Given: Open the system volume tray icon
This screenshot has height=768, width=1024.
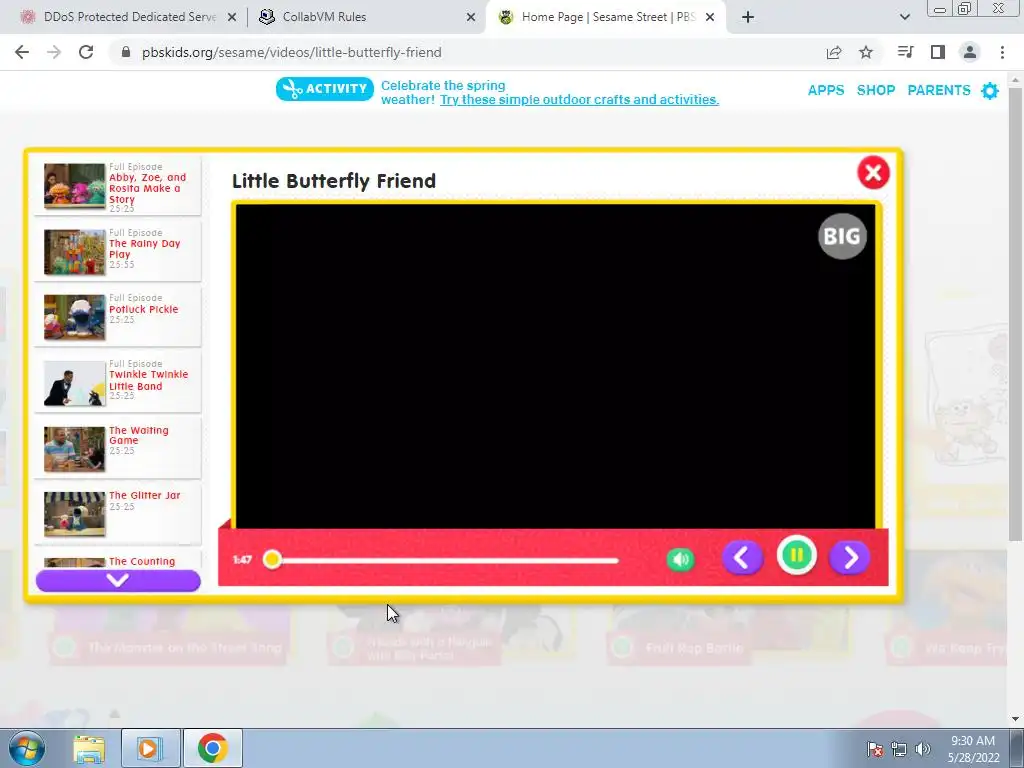Looking at the screenshot, I should coord(923,749).
